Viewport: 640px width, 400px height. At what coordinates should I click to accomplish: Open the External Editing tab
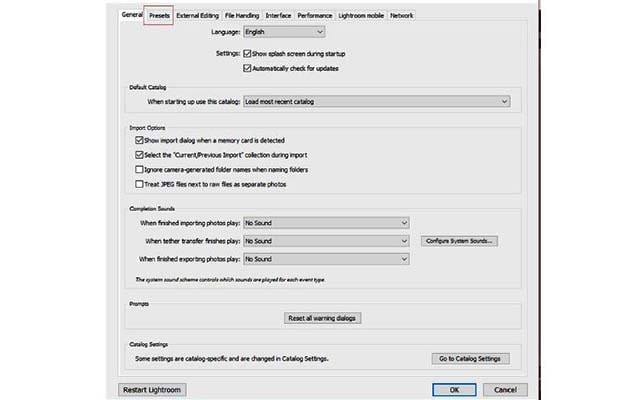pos(198,16)
